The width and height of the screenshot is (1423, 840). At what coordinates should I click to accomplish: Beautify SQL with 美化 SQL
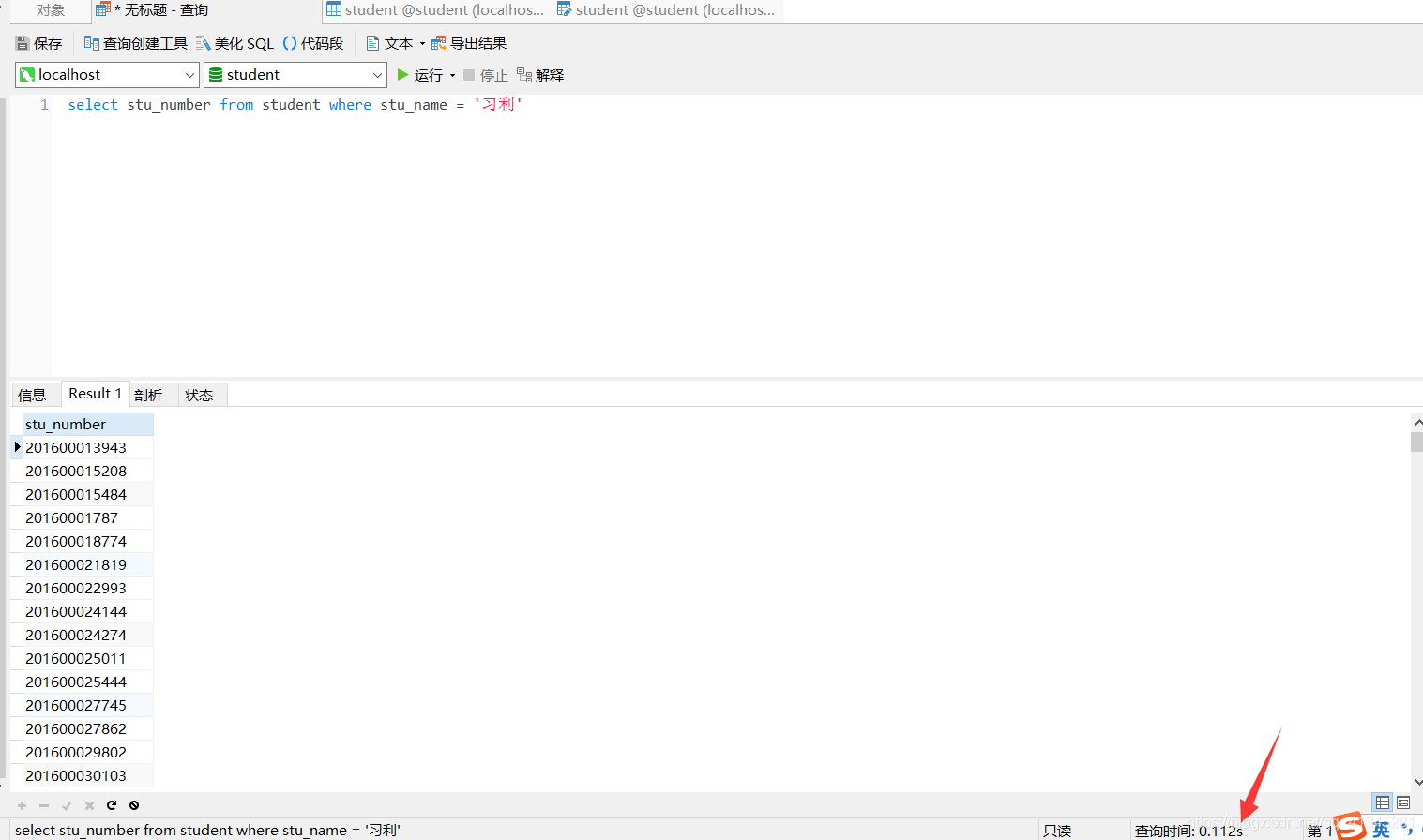pyautogui.click(x=235, y=43)
